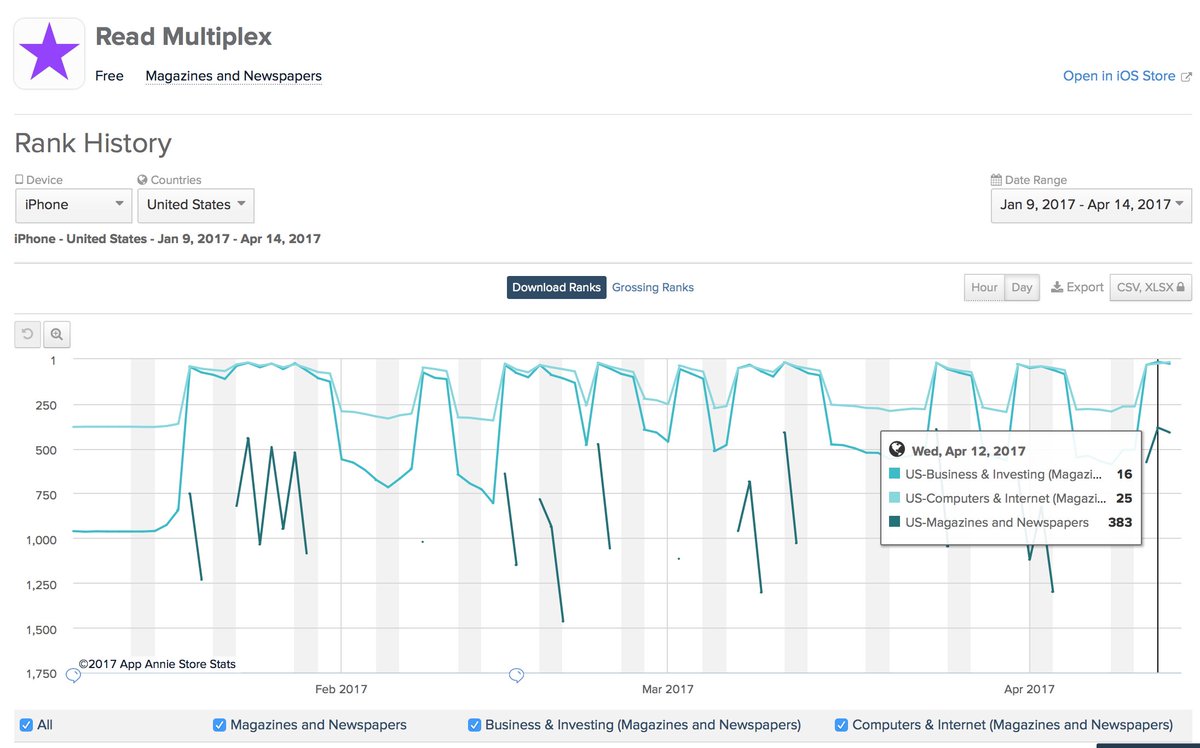
Task: Click the US-Computers & Internet tooltip color swatch
Action: click(x=895, y=498)
